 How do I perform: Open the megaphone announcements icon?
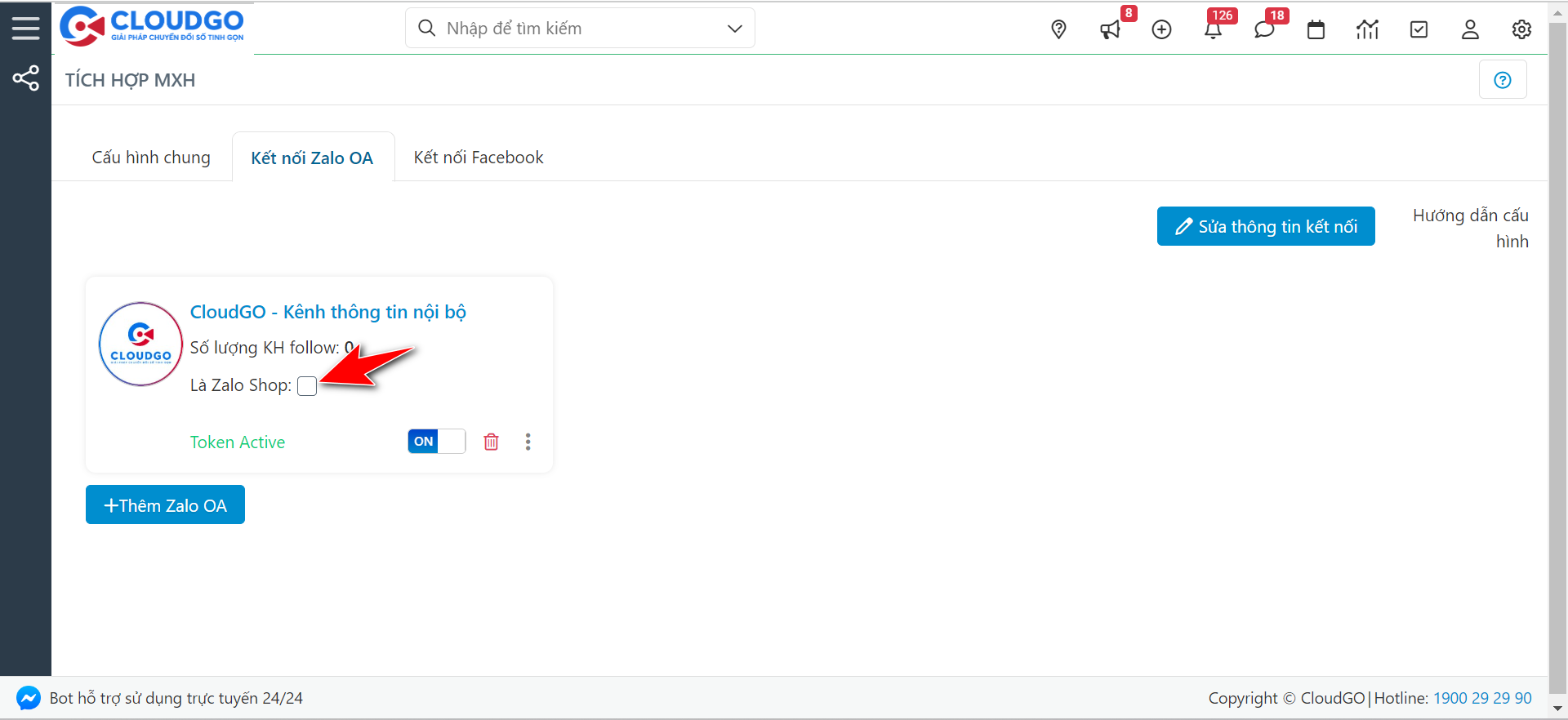(x=1110, y=30)
